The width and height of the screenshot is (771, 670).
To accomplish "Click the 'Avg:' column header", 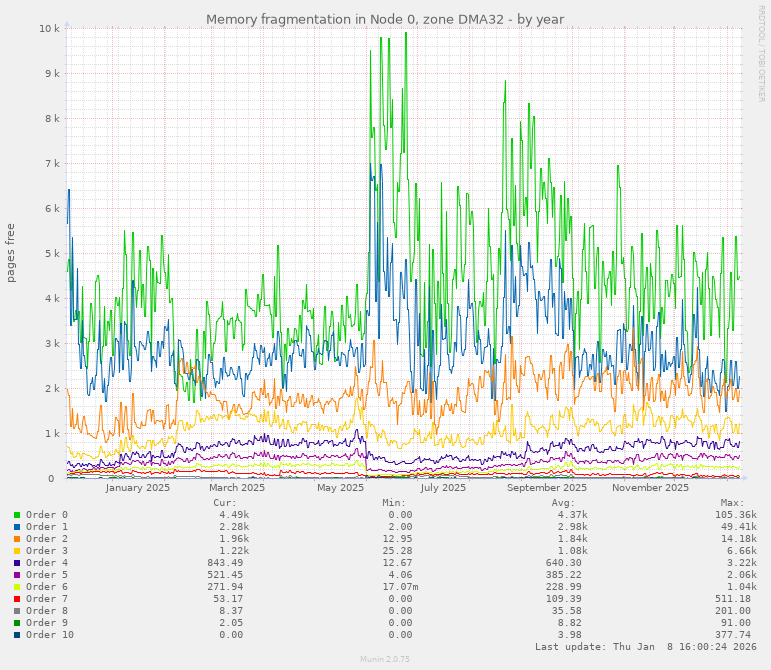I will click(563, 503).
